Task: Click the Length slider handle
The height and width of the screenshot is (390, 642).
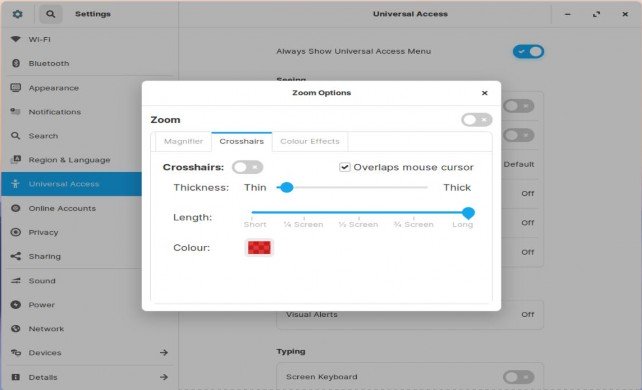Action: 468,212
